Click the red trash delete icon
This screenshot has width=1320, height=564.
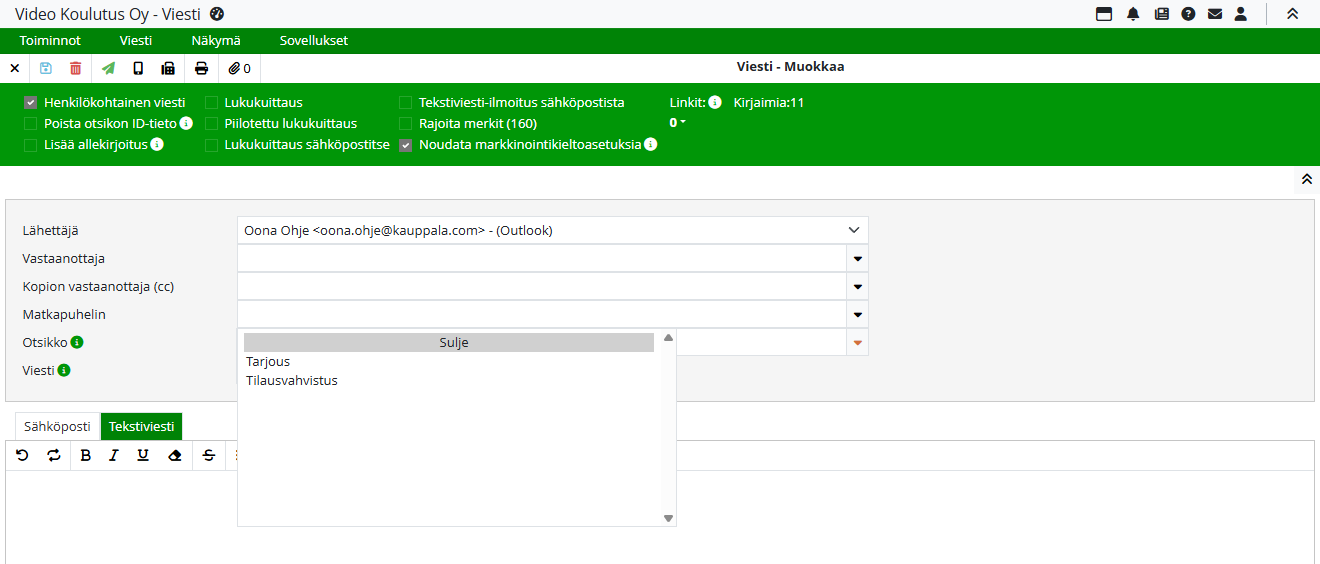tap(76, 68)
